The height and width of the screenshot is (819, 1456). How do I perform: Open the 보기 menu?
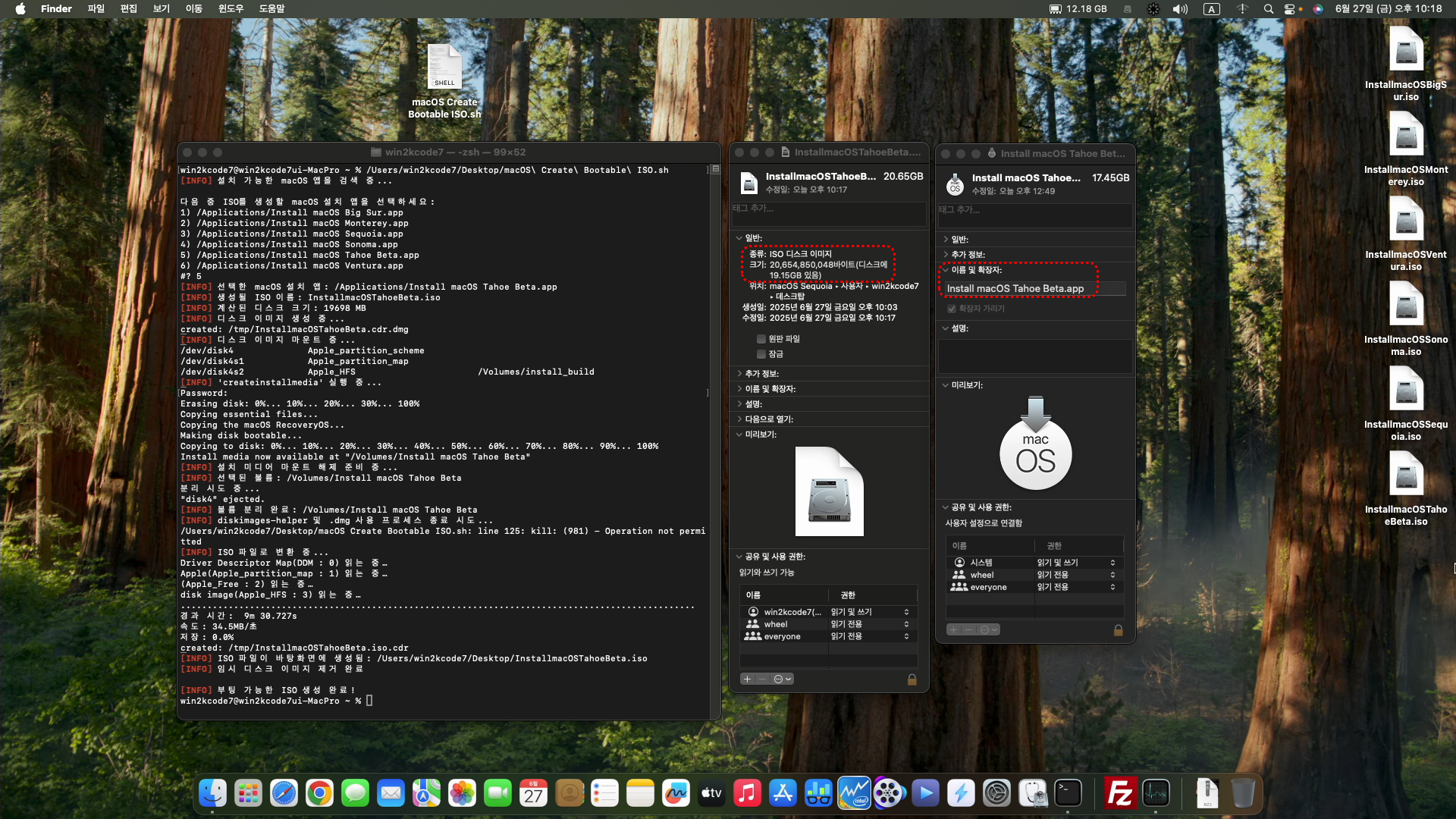click(162, 9)
